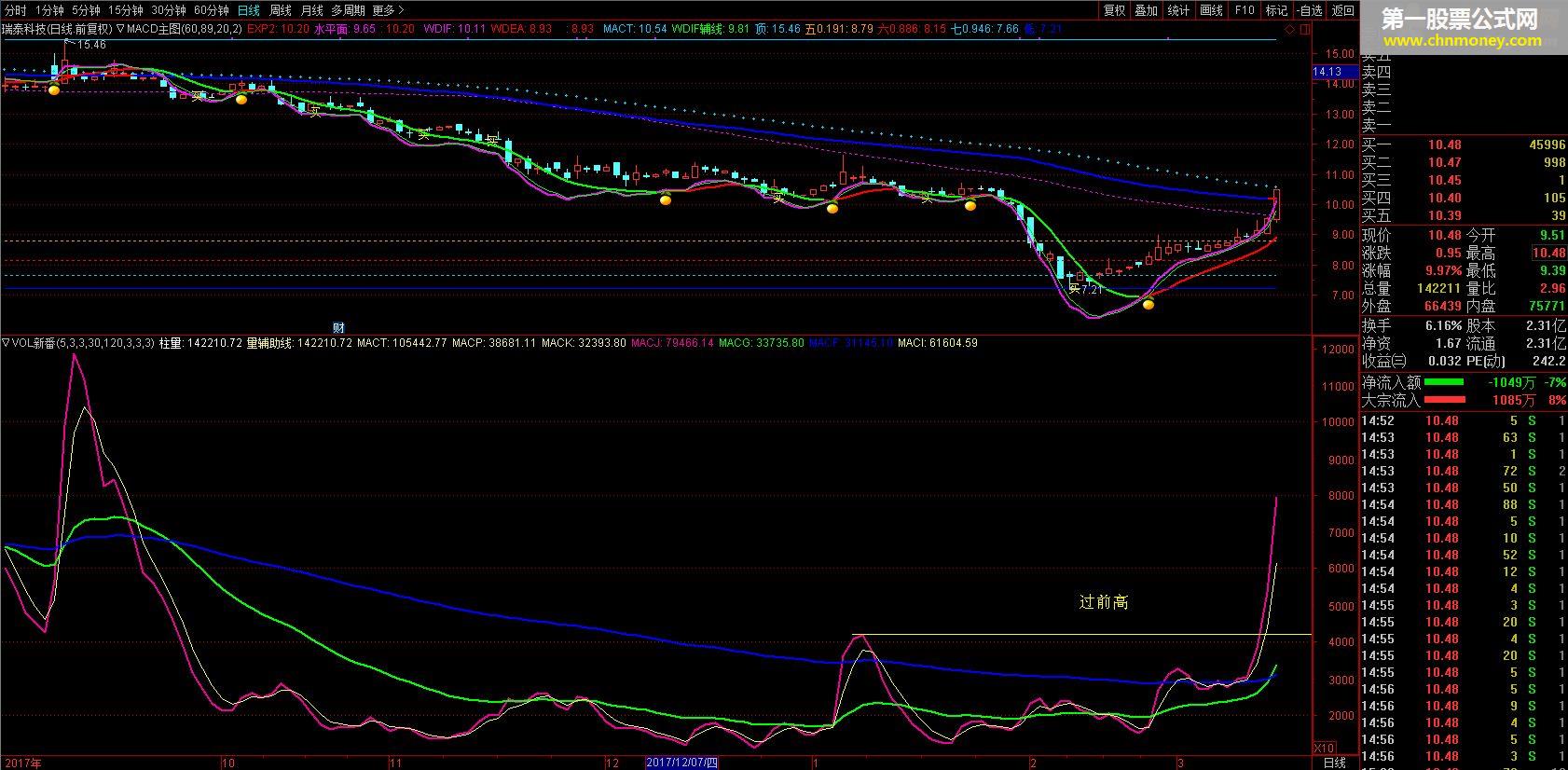Click the F10 company info button

click(1245, 10)
